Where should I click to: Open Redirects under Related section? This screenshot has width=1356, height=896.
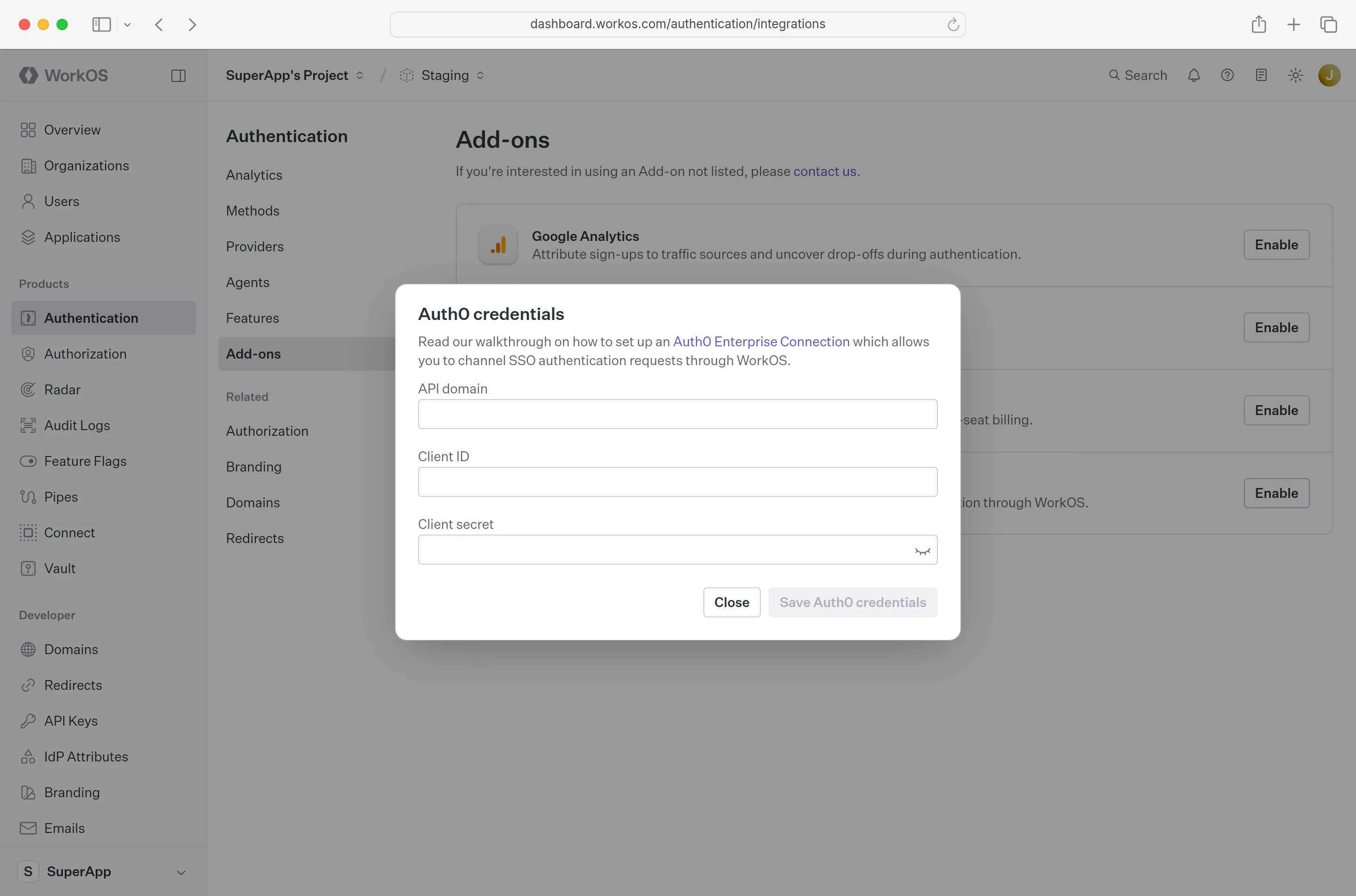pos(254,538)
